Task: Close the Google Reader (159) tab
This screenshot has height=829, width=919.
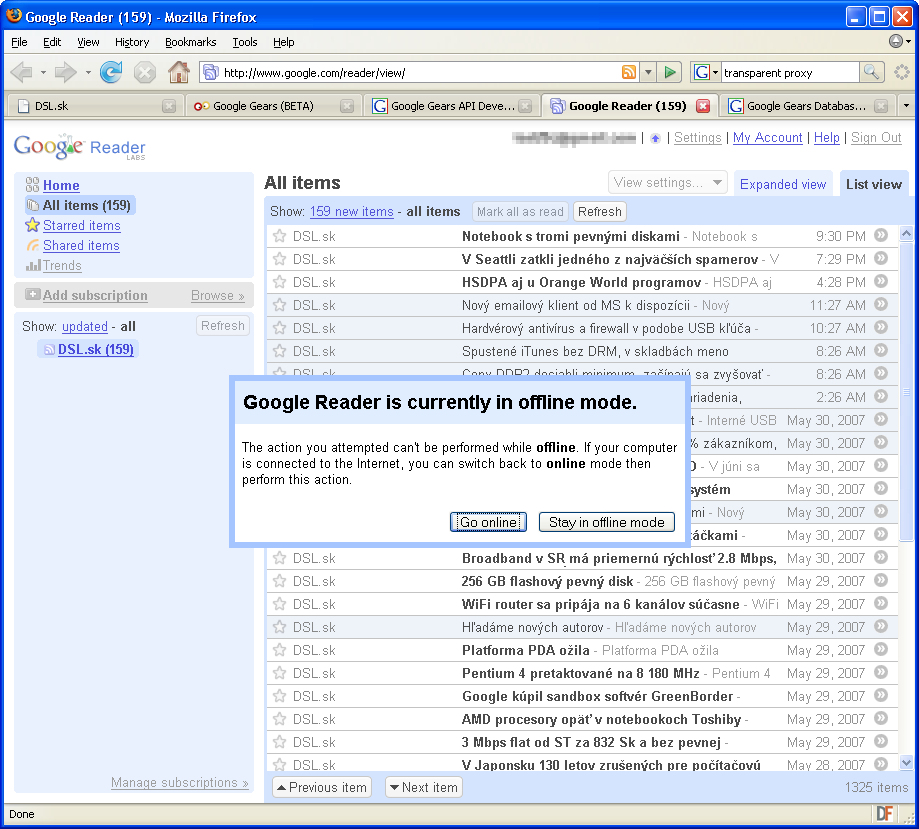Action: [x=703, y=106]
